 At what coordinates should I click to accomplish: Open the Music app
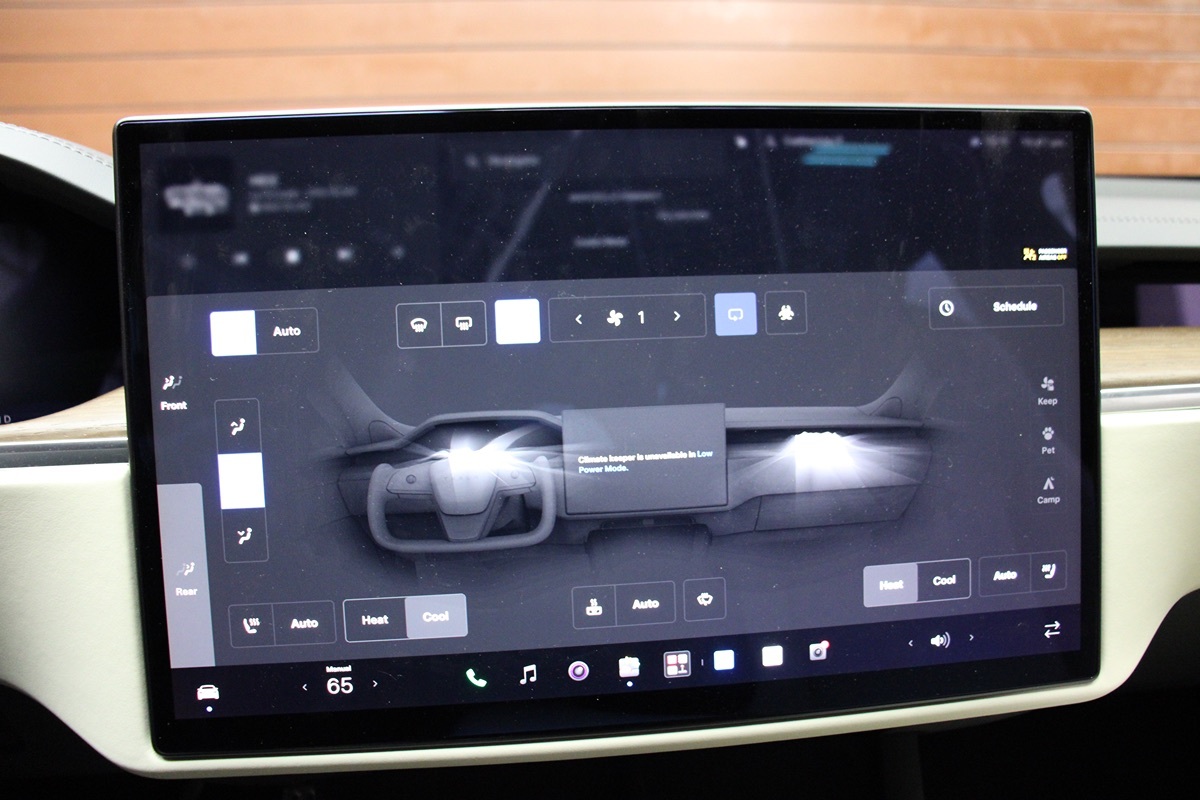tap(528, 674)
